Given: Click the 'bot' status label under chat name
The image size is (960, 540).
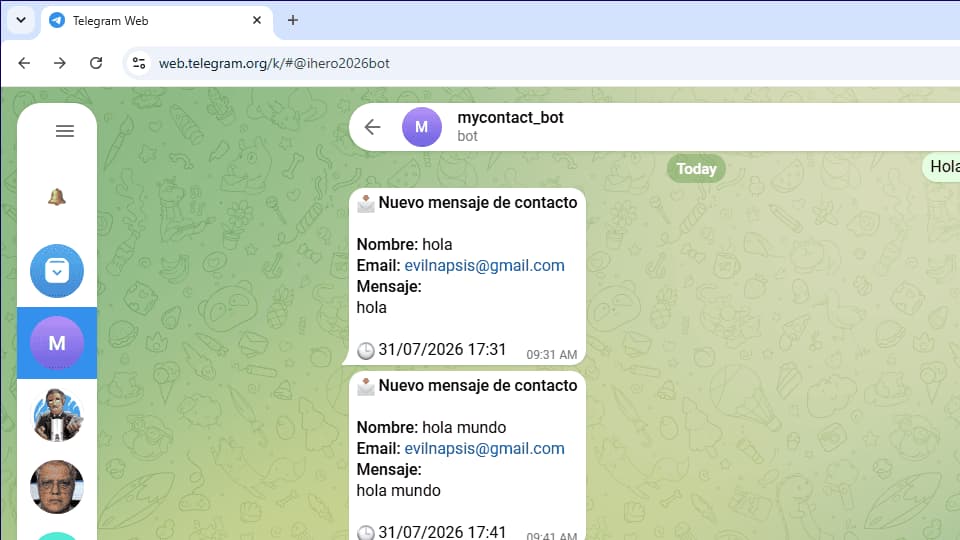Looking at the screenshot, I should tap(467, 136).
